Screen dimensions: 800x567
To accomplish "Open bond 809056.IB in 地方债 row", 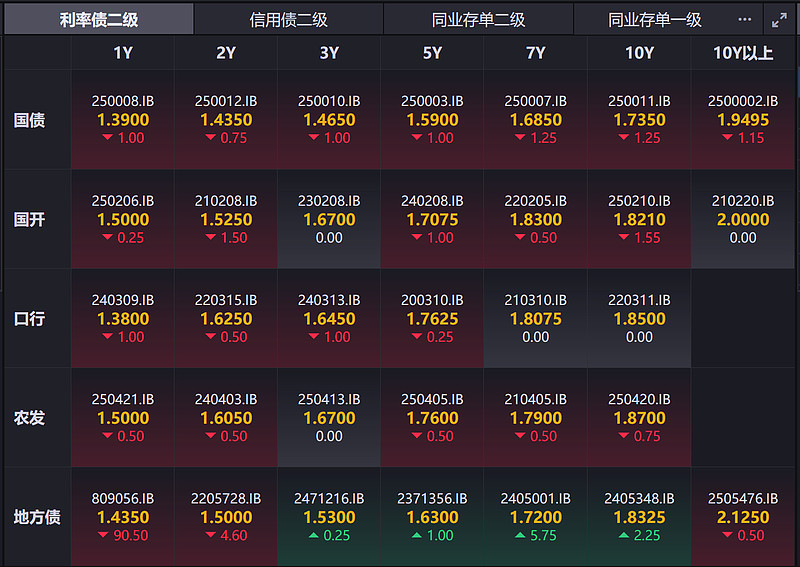I will point(123,516).
